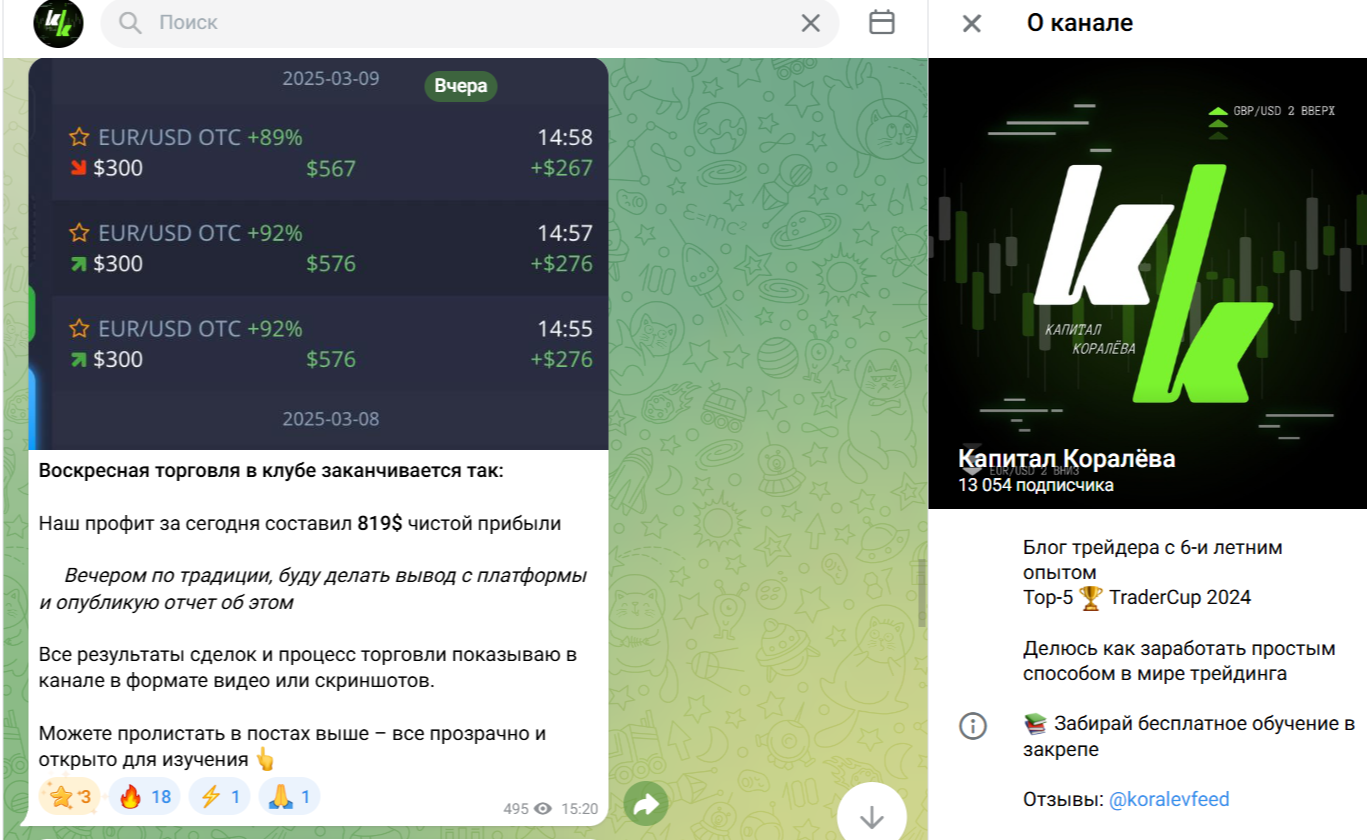Image resolution: width=1367 pixels, height=840 pixels.
Task: Click the Капитал Коралёва channel name
Action: coord(1067,459)
